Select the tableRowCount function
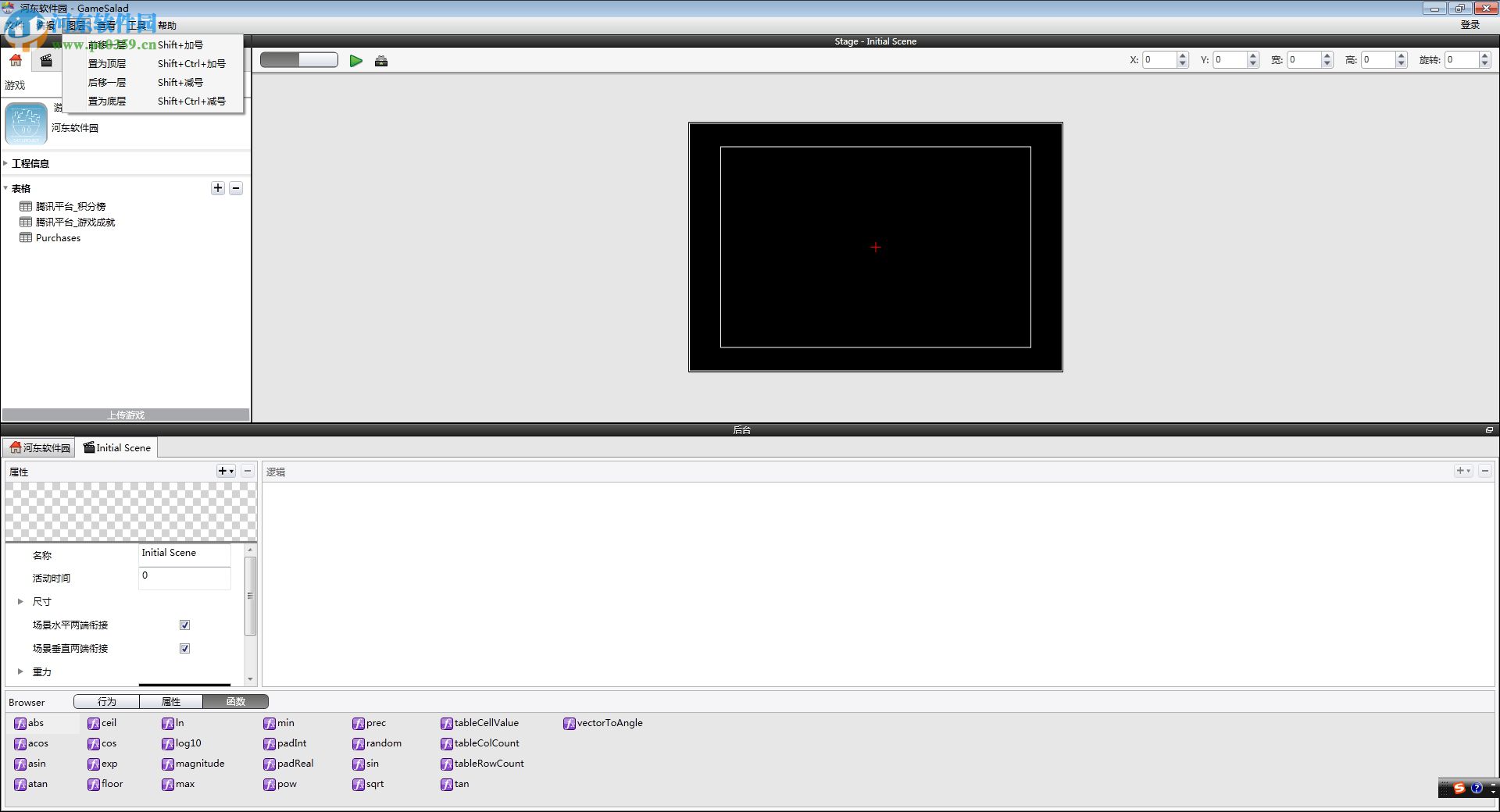This screenshot has height=812, width=1500. click(x=482, y=764)
